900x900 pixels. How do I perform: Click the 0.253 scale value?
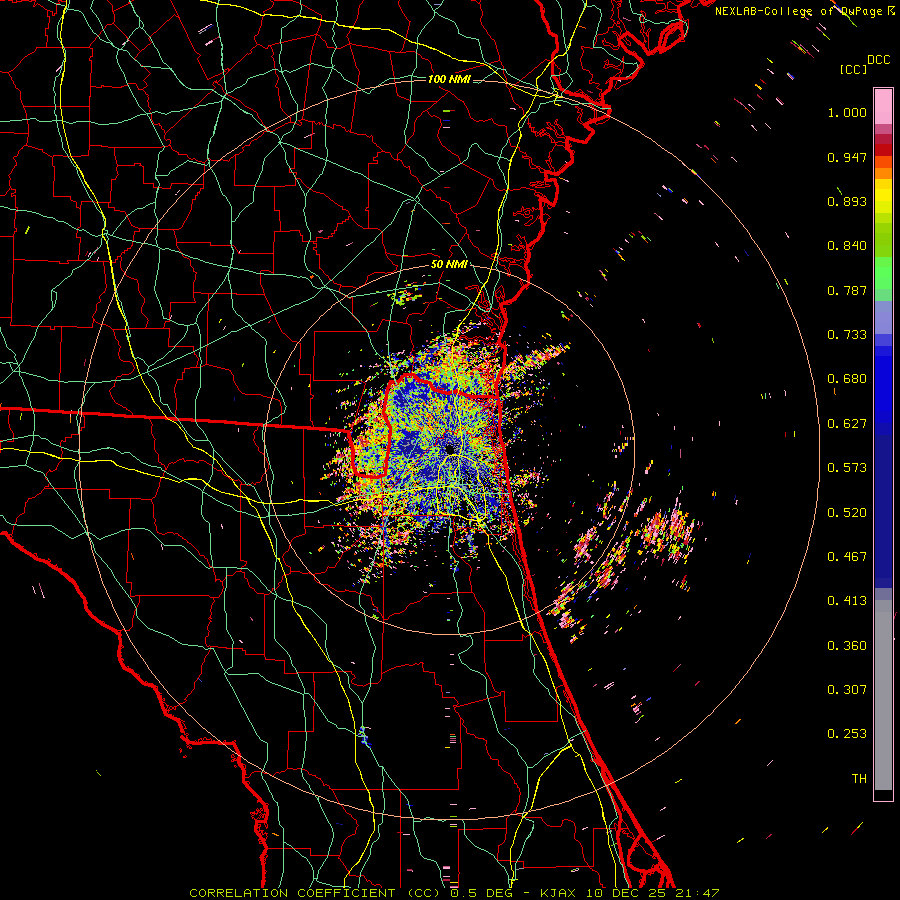(x=847, y=734)
